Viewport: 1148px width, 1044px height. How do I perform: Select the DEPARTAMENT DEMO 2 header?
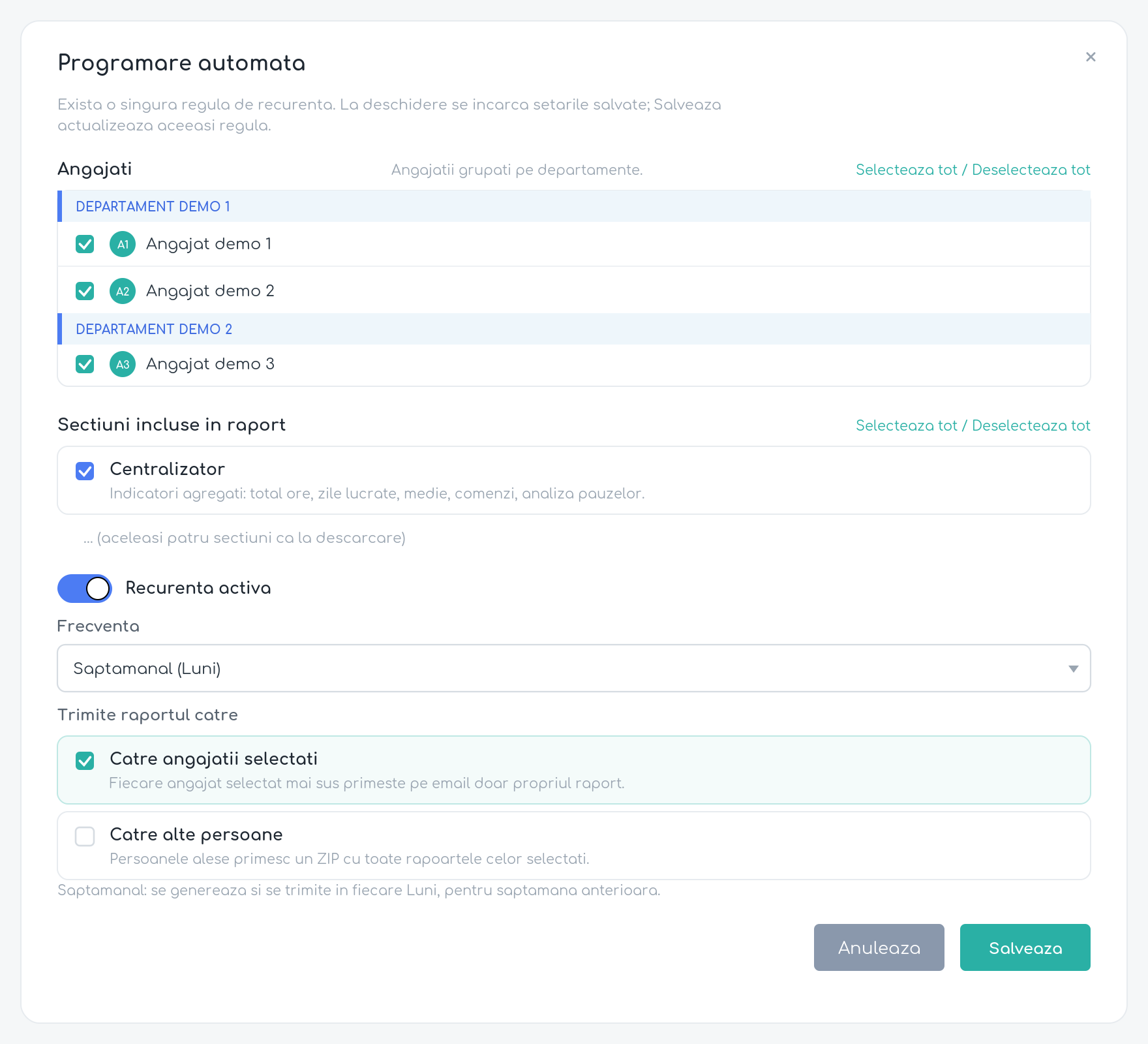click(574, 329)
